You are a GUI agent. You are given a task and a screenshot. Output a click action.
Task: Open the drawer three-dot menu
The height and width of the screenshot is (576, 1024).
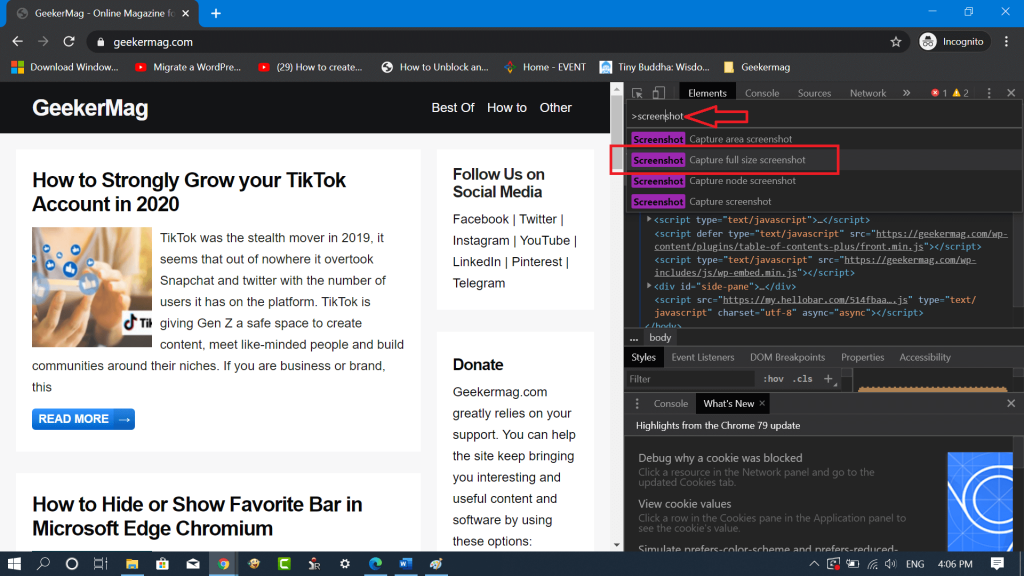point(637,404)
